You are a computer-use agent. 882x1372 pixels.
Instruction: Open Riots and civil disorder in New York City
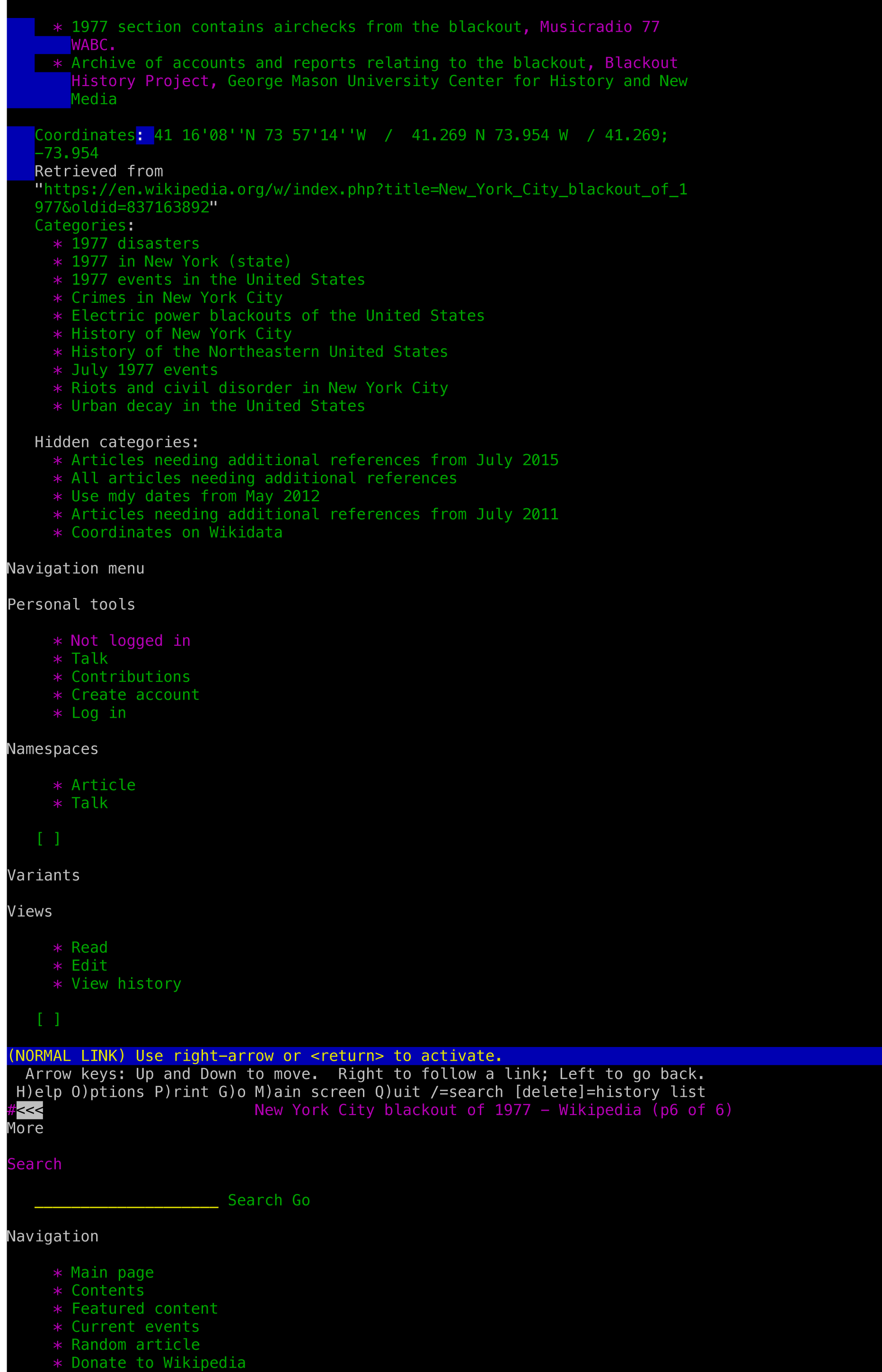[259, 387]
